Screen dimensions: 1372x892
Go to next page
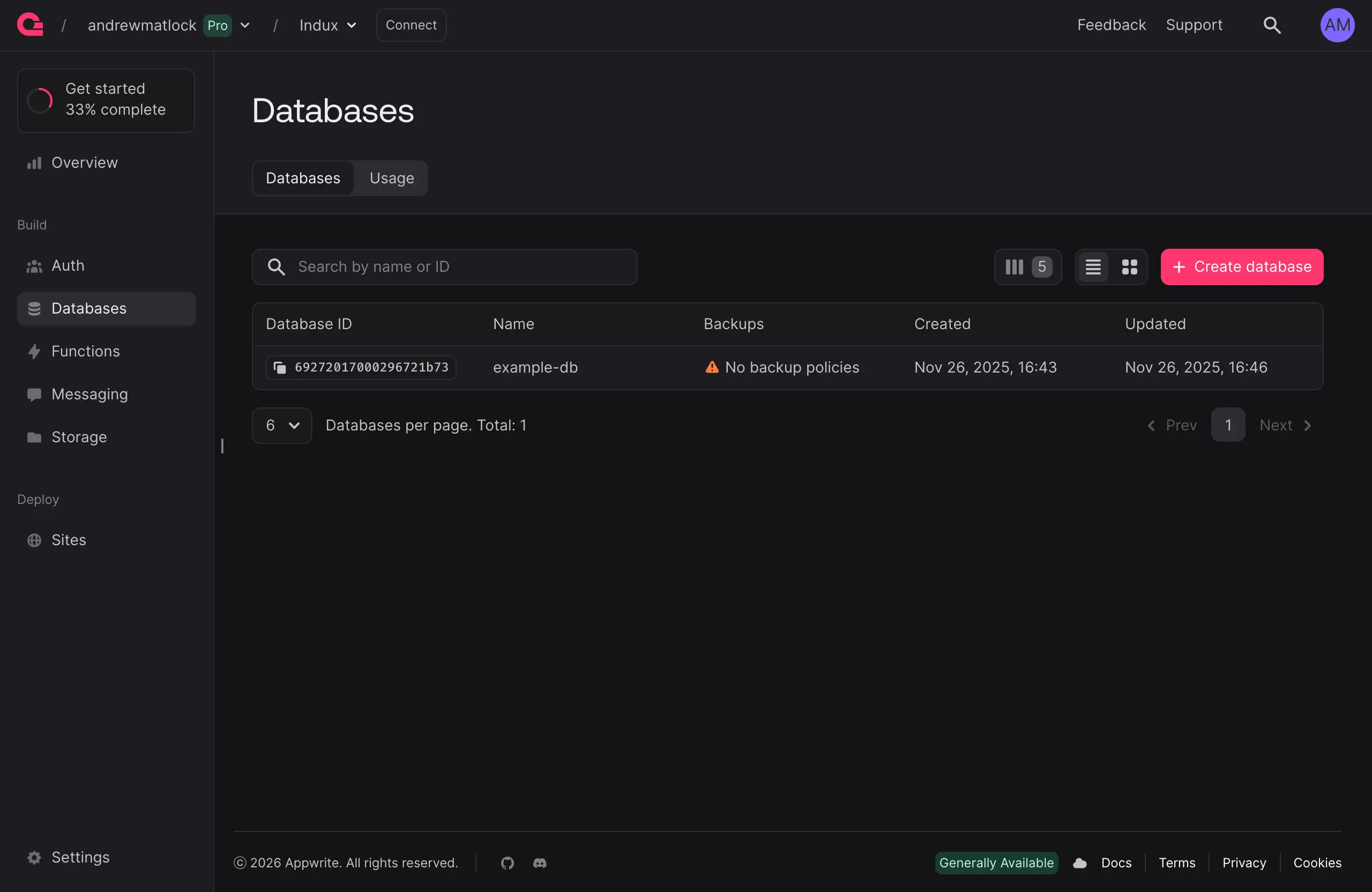point(1286,425)
